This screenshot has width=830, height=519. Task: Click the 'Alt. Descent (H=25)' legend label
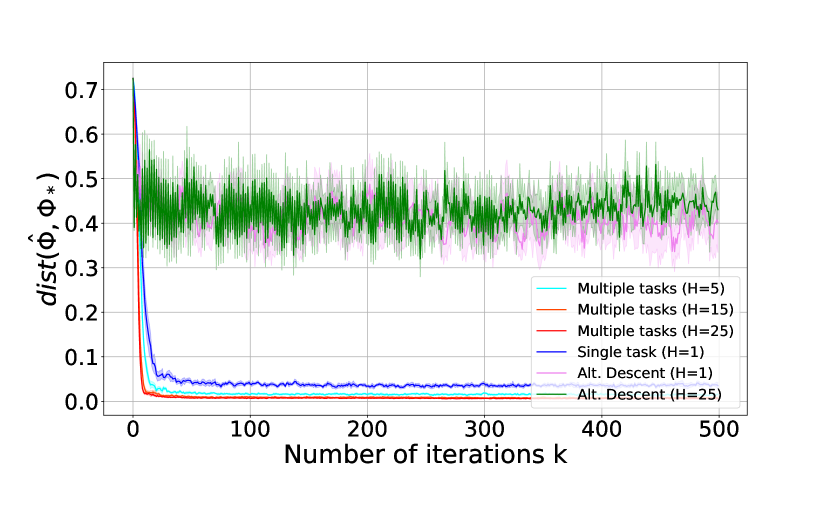click(649, 395)
